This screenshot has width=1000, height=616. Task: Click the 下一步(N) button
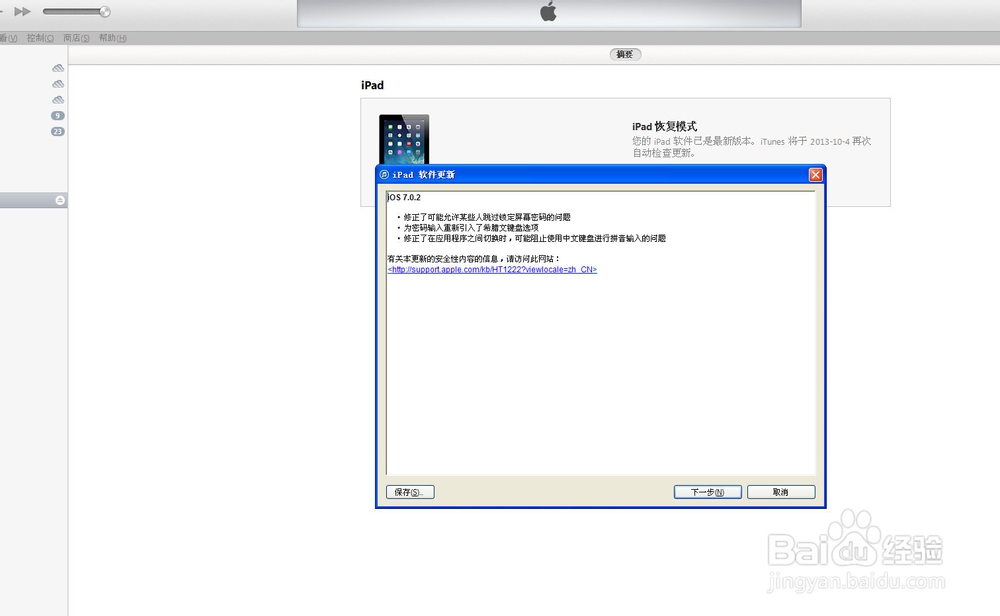pyautogui.click(x=707, y=492)
